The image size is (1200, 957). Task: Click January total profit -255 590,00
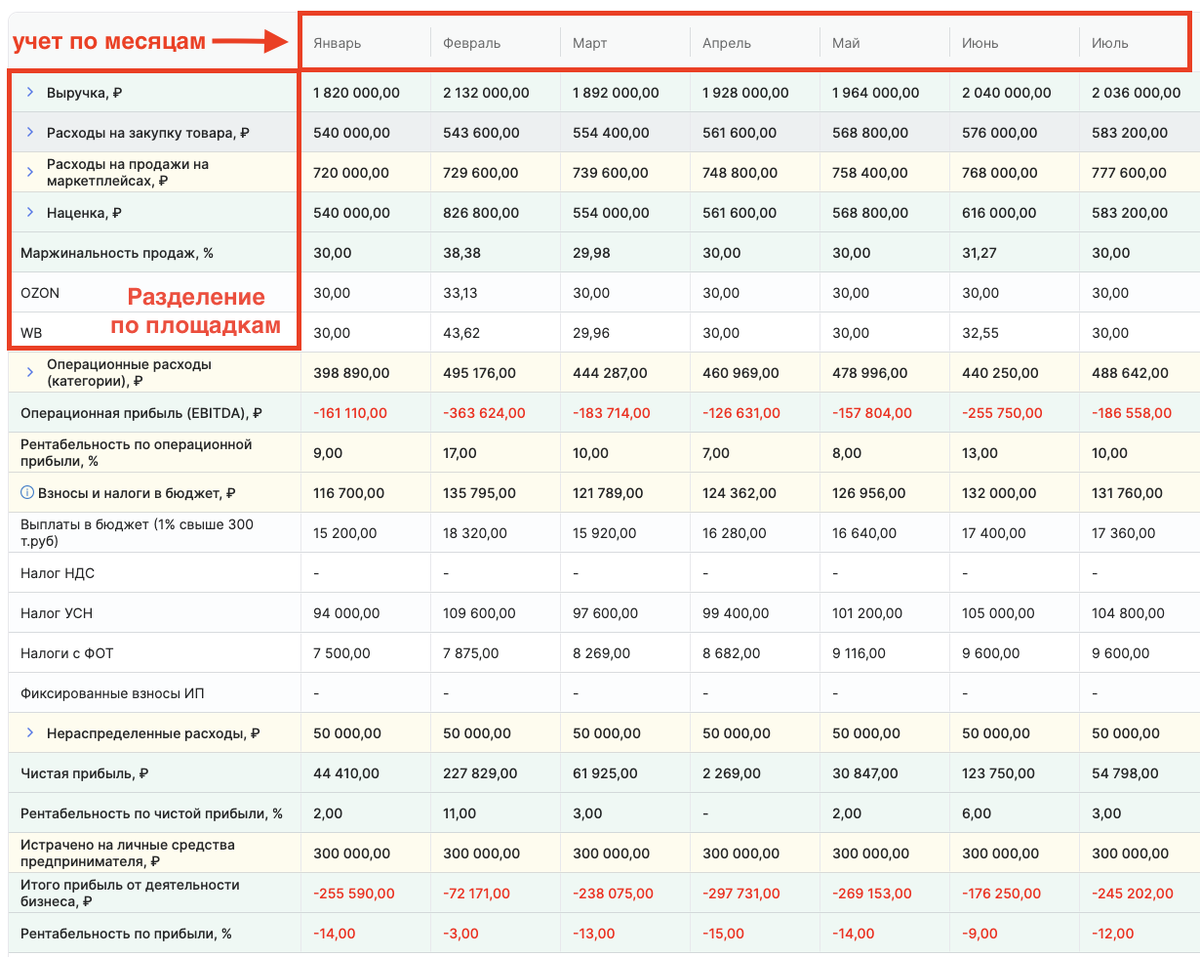[x=354, y=893]
